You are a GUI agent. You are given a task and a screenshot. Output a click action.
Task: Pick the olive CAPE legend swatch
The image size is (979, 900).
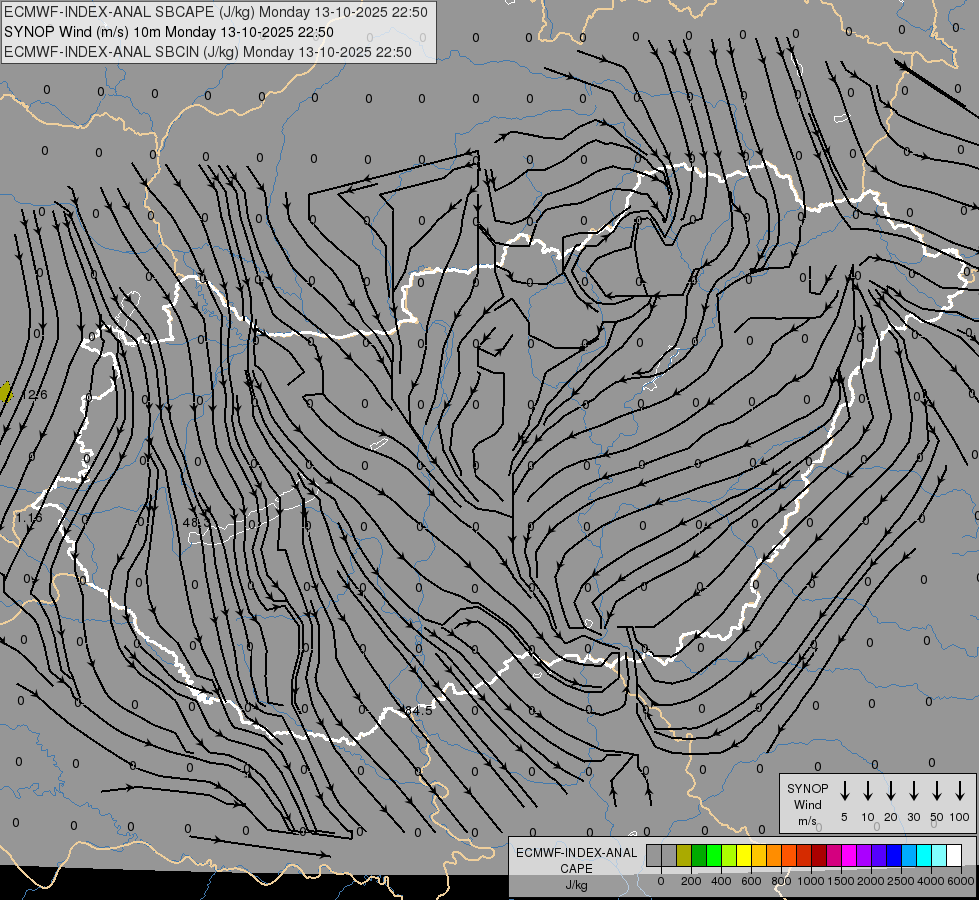point(684,855)
